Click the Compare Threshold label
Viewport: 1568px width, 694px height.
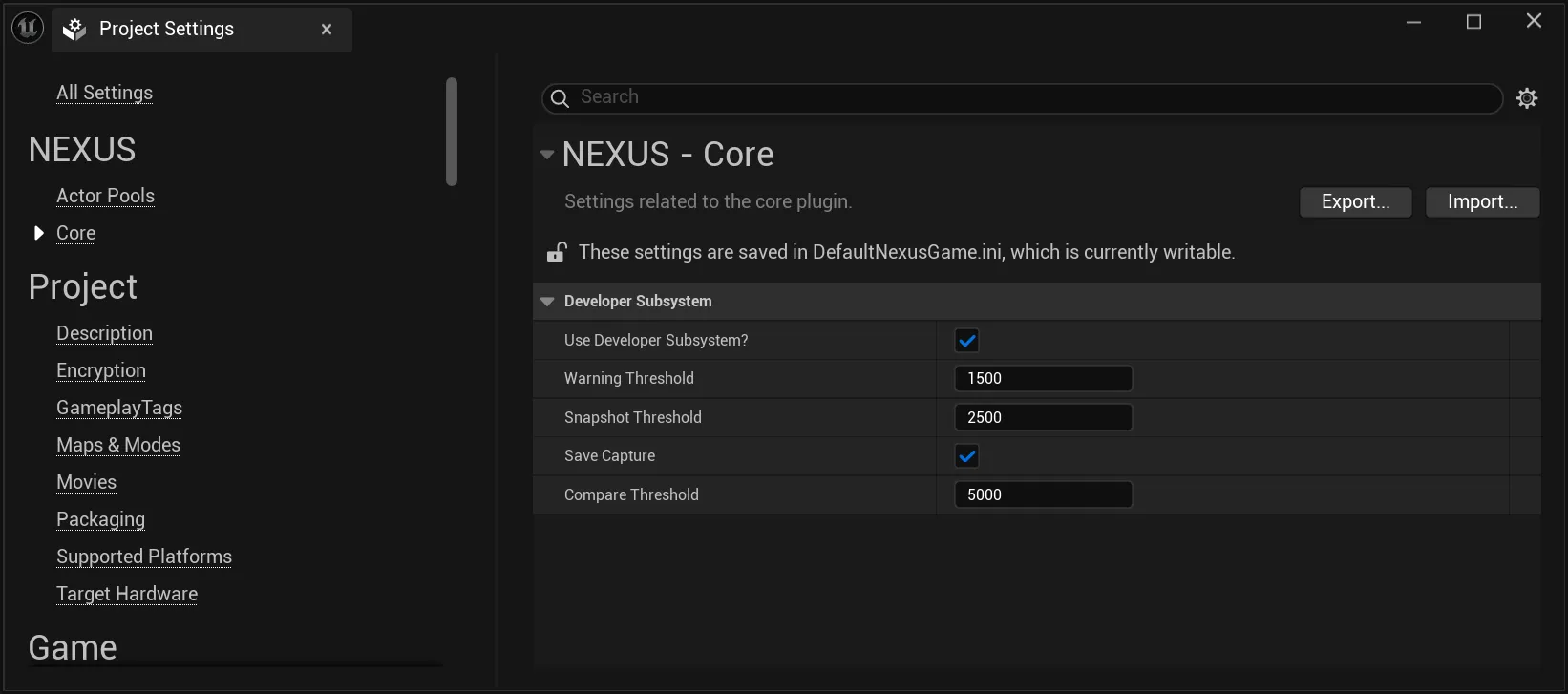[x=631, y=495]
